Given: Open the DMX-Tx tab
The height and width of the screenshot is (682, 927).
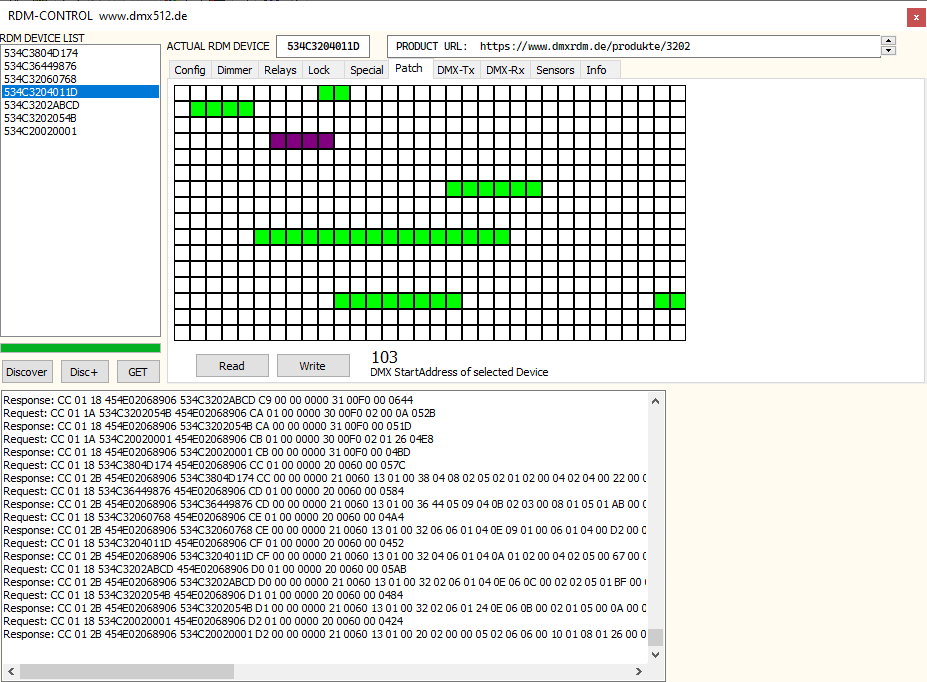Looking at the screenshot, I should pyautogui.click(x=456, y=70).
